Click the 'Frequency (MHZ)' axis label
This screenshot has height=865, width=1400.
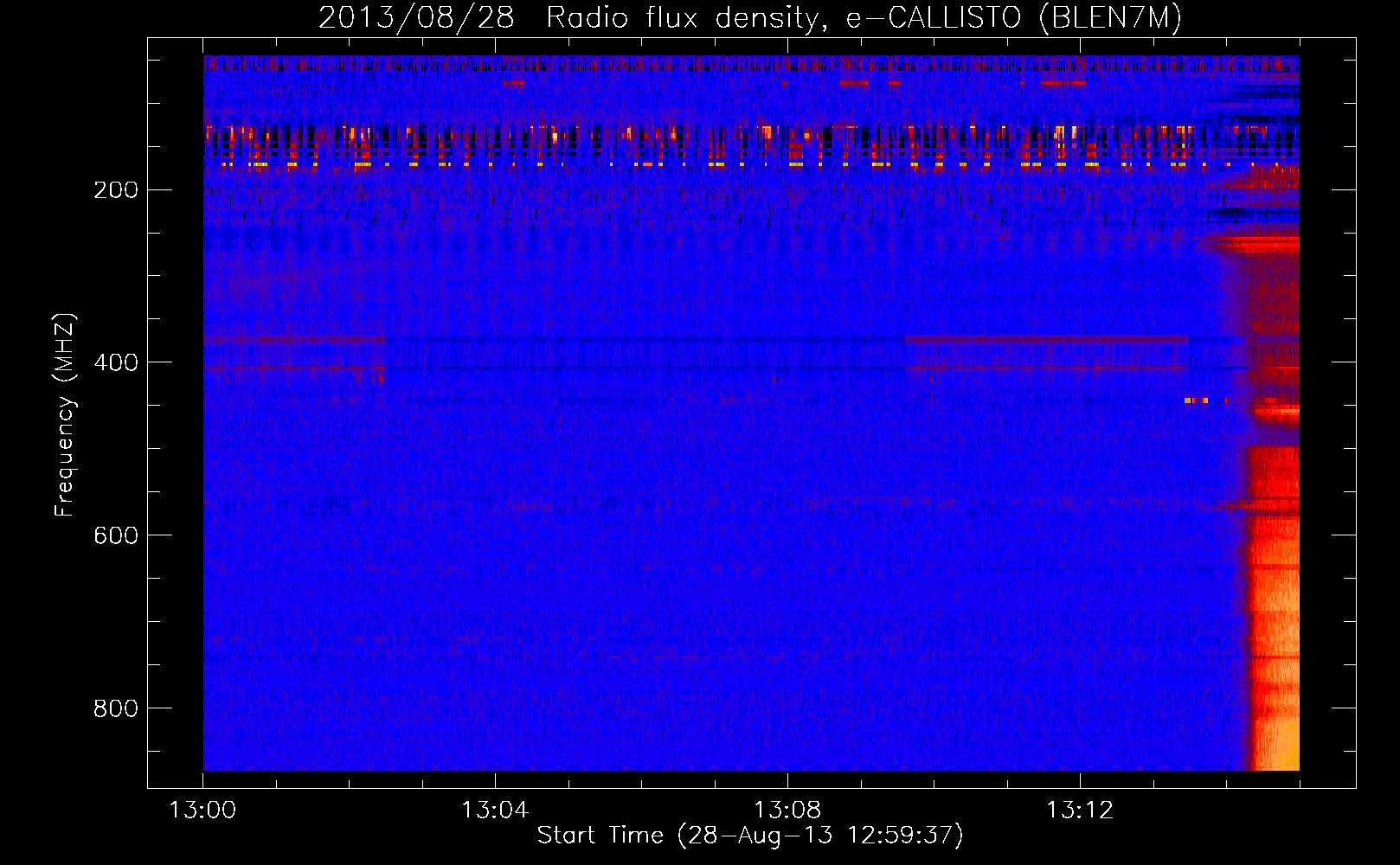click(x=65, y=414)
